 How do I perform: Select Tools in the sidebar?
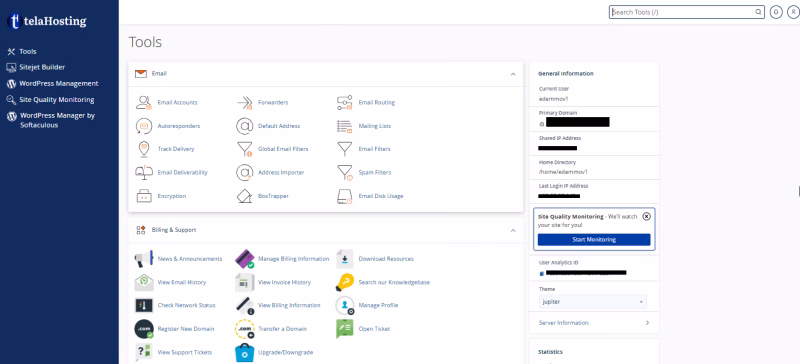(28, 52)
